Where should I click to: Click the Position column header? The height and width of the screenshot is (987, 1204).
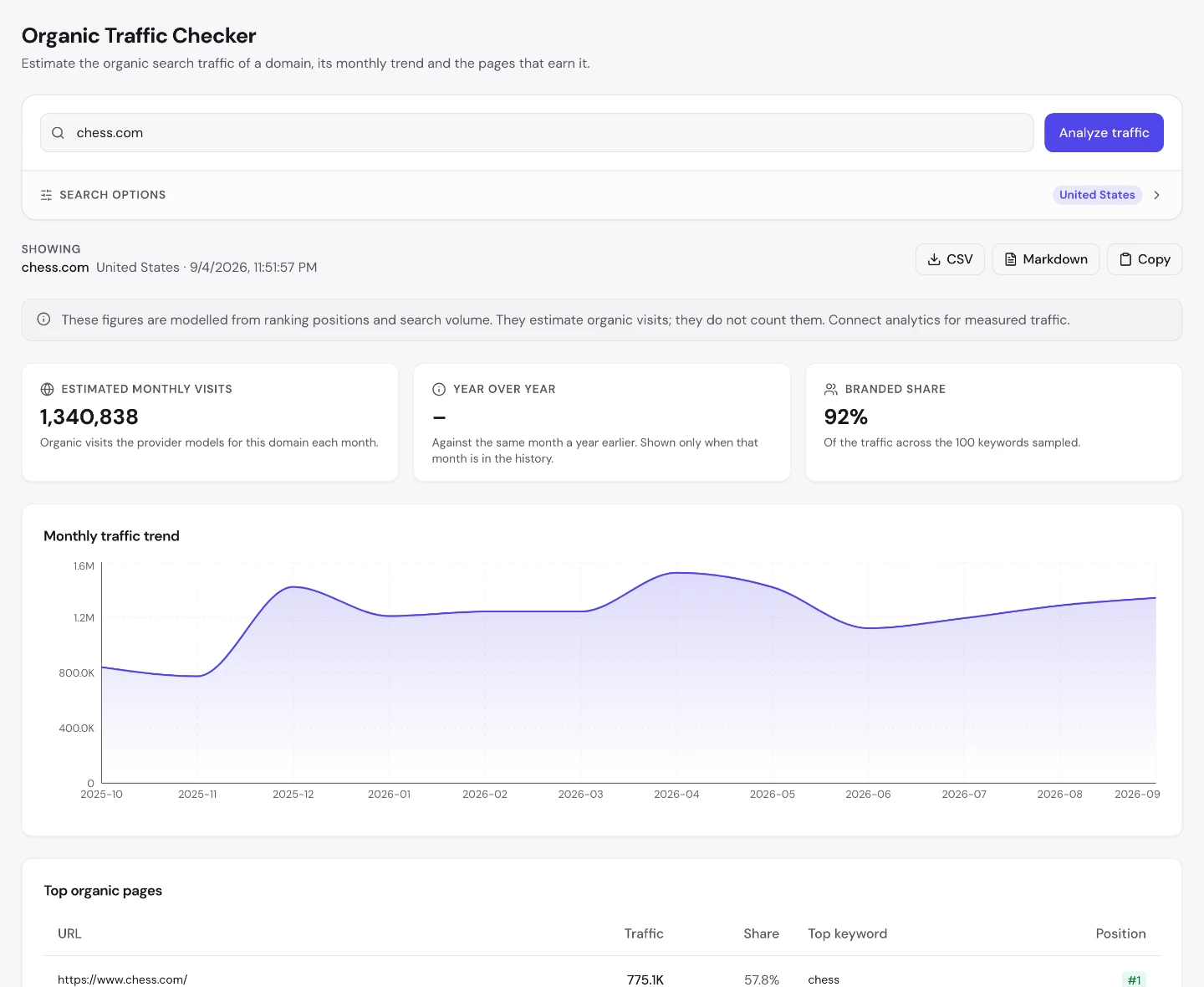(x=1121, y=933)
